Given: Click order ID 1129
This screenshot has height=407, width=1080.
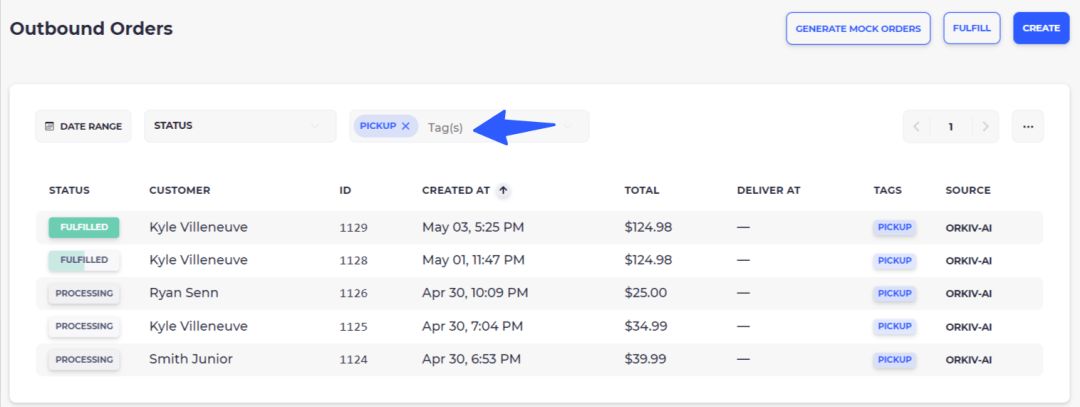Looking at the screenshot, I should tap(353, 228).
